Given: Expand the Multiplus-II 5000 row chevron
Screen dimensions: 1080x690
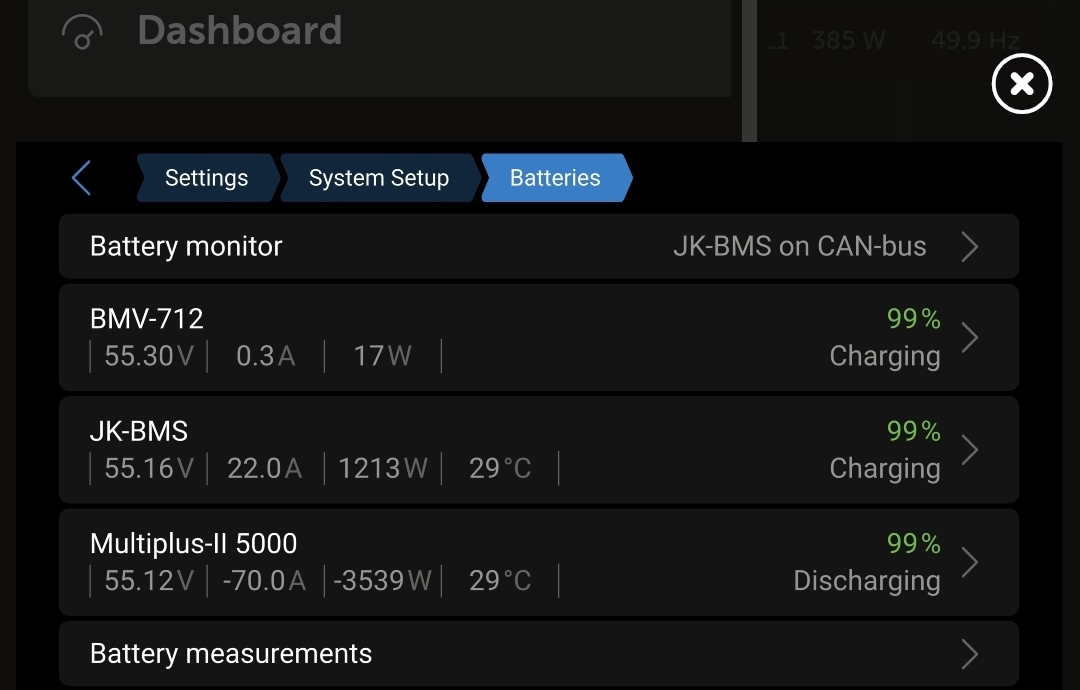Looking at the screenshot, I should click(969, 562).
